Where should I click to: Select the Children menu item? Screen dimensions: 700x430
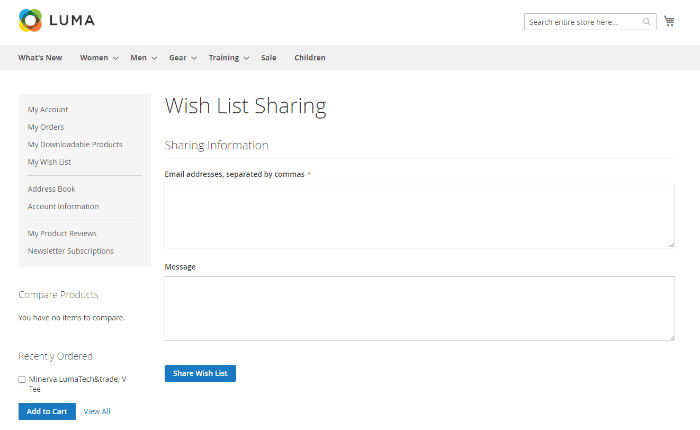310,58
